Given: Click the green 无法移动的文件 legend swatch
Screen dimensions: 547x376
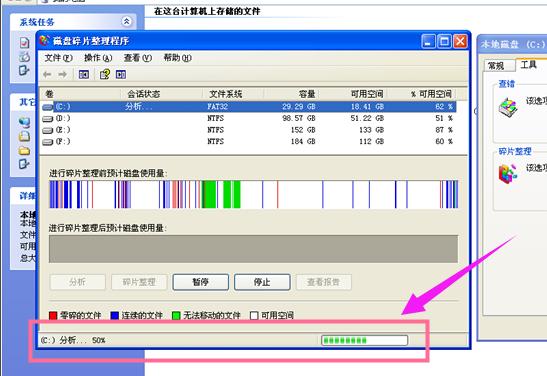Looking at the screenshot, I should pos(176,316).
